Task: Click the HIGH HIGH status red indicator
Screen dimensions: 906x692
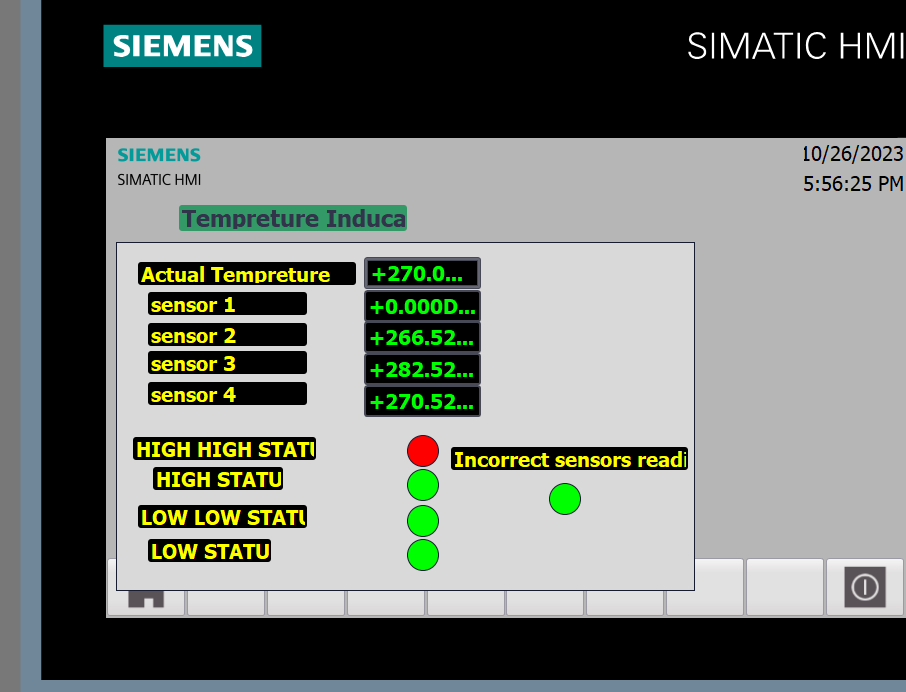Action: coord(423,451)
